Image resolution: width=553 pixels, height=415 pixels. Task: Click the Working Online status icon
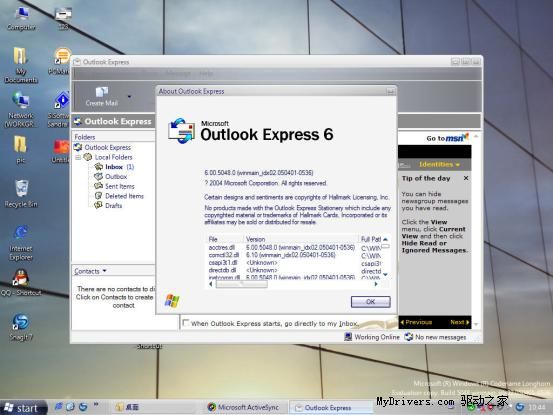[348, 337]
